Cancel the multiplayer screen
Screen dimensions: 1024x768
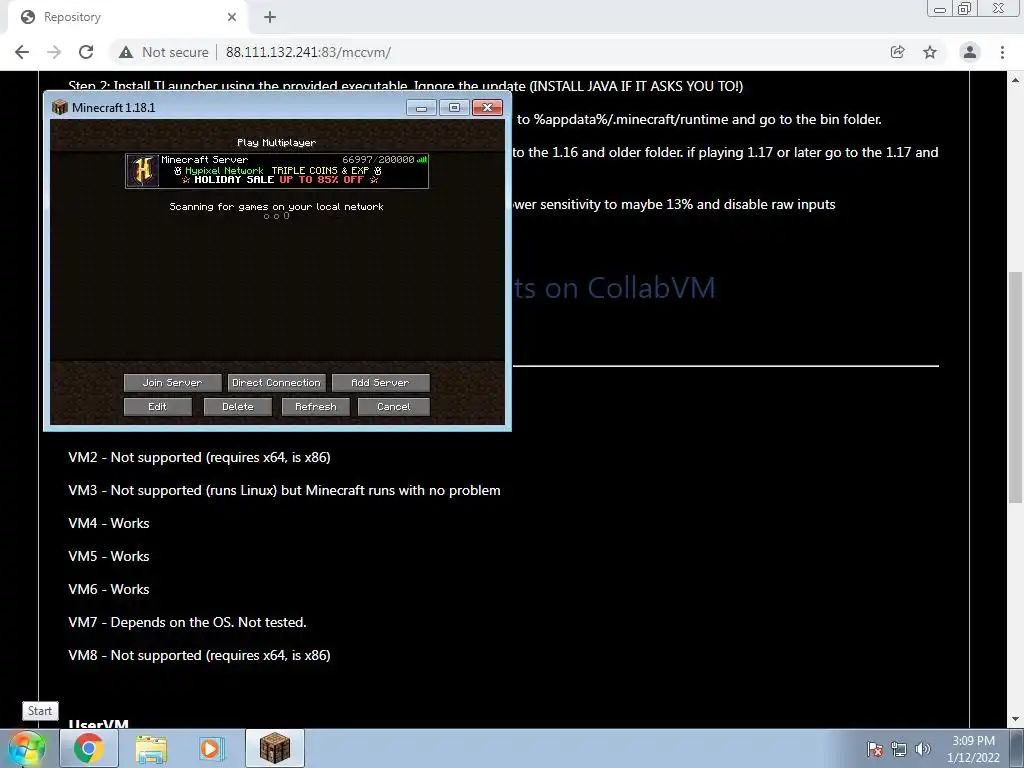(x=394, y=407)
